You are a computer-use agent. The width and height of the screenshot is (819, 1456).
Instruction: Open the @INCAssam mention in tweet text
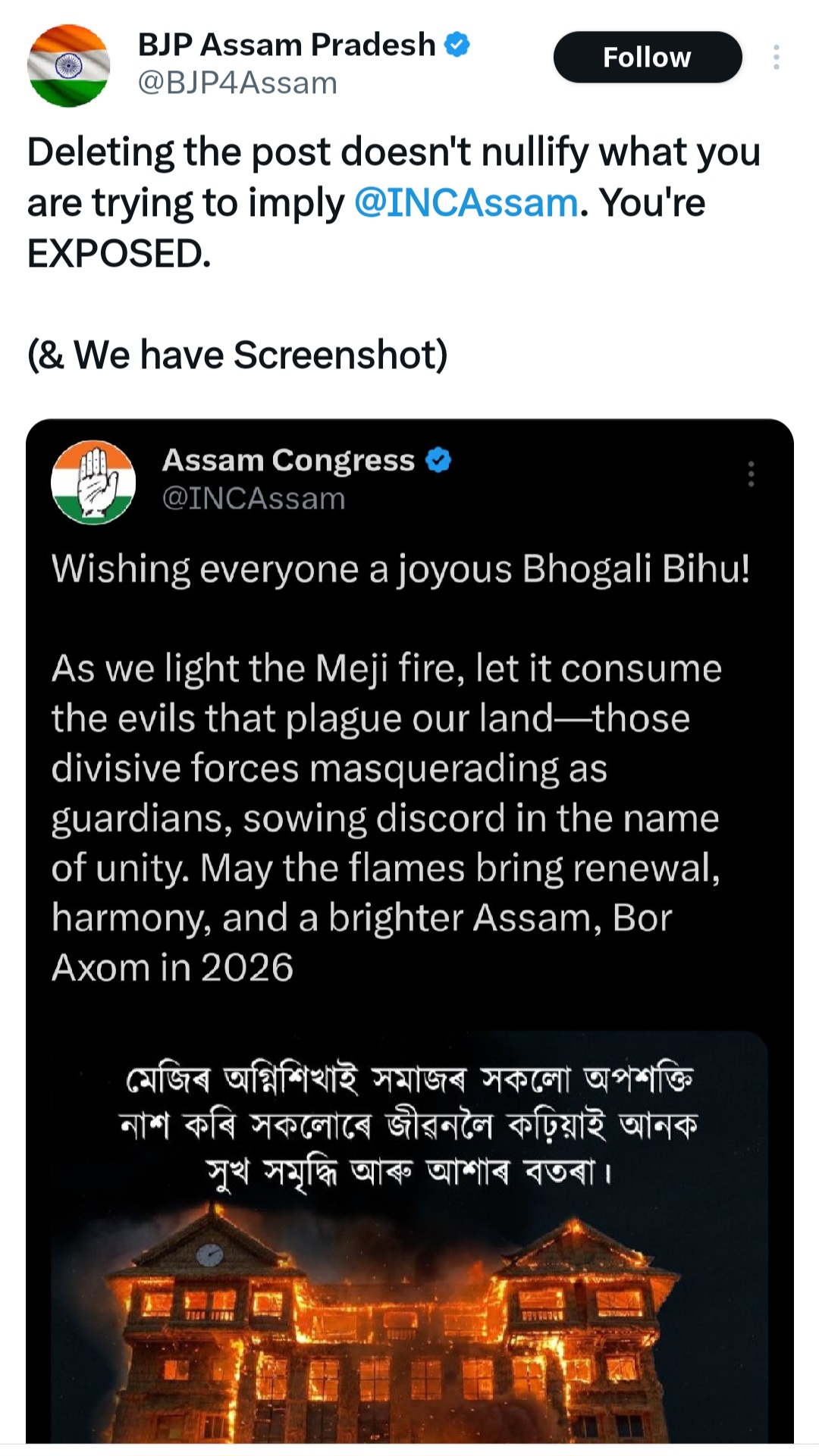point(466,203)
